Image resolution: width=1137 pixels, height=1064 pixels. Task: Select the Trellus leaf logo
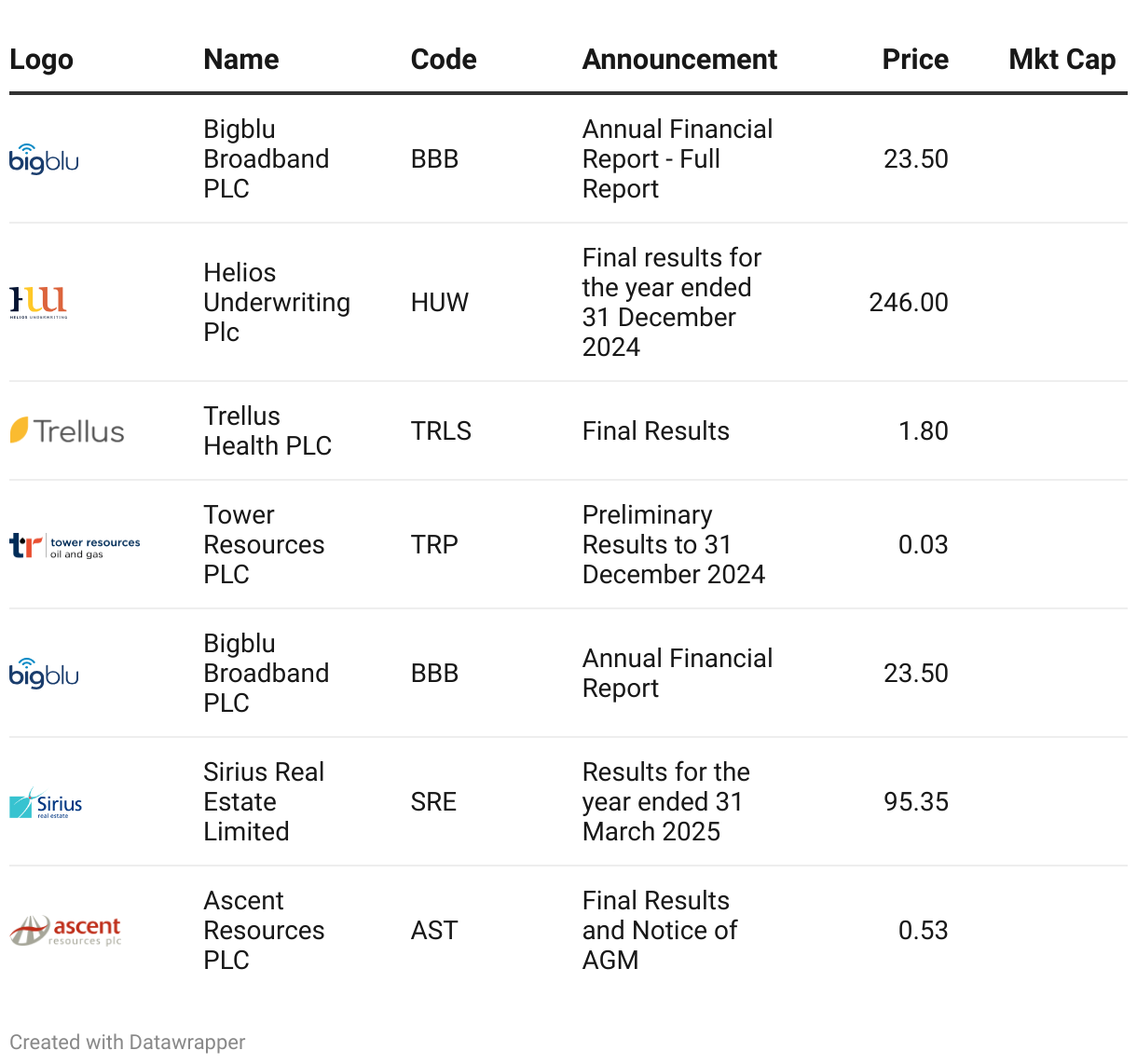tap(67, 430)
